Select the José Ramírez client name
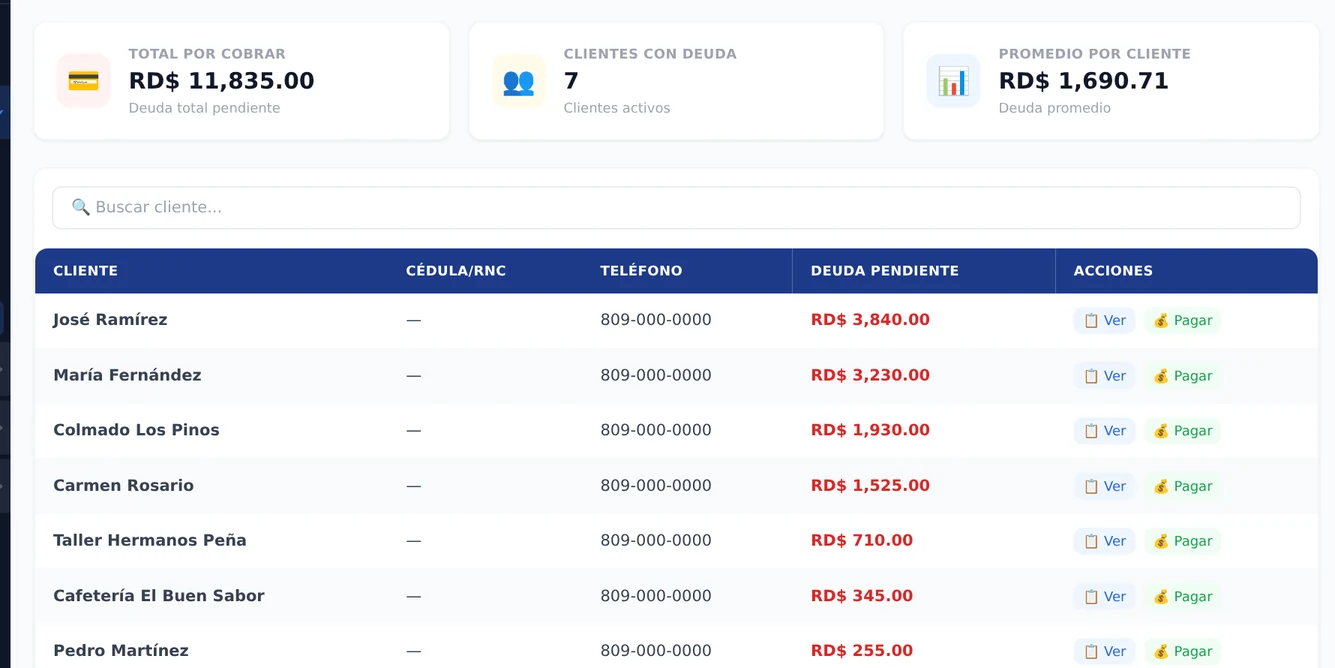 point(110,320)
